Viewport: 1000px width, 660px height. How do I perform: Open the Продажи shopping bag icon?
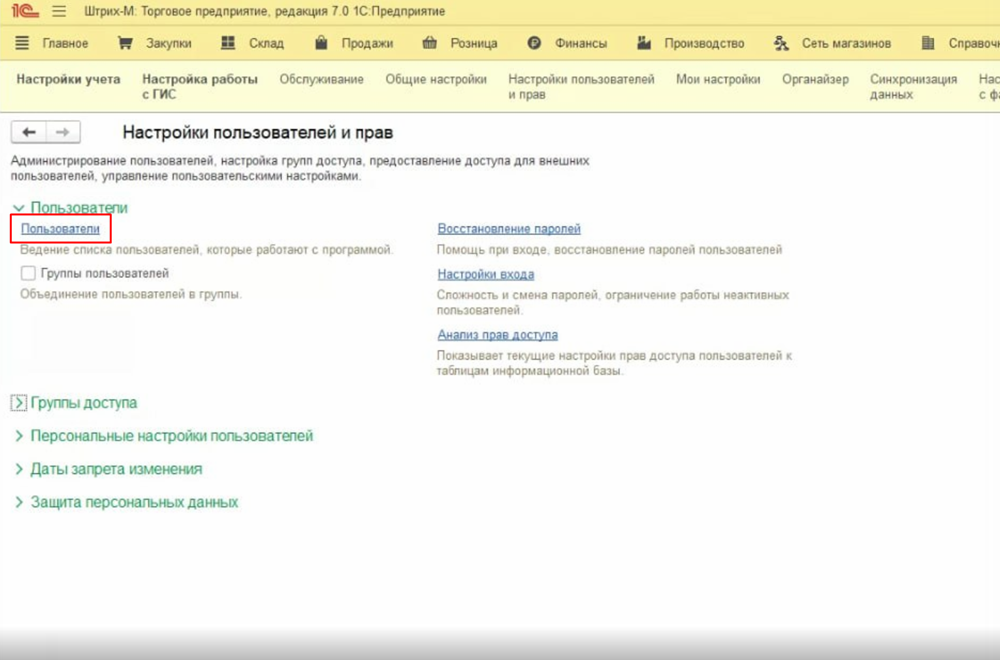pyautogui.click(x=321, y=44)
